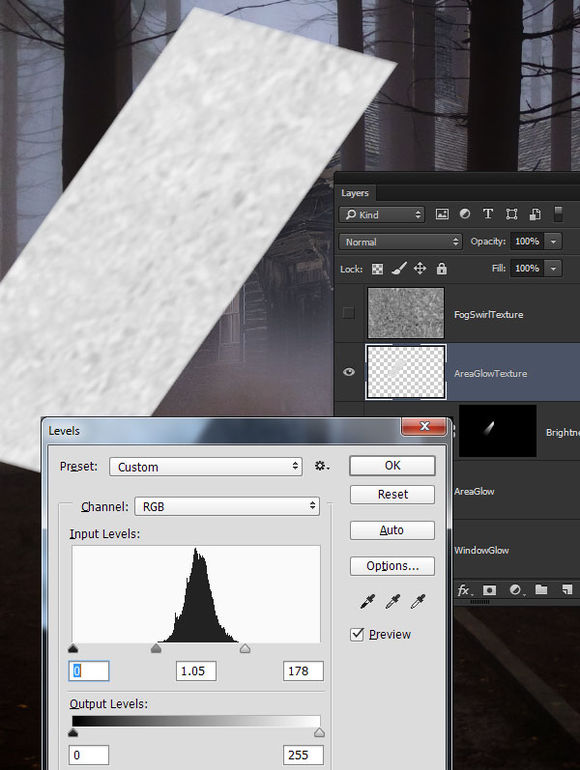The height and width of the screenshot is (770, 580).
Task: Click the type layer filter icon
Action: click(488, 214)
